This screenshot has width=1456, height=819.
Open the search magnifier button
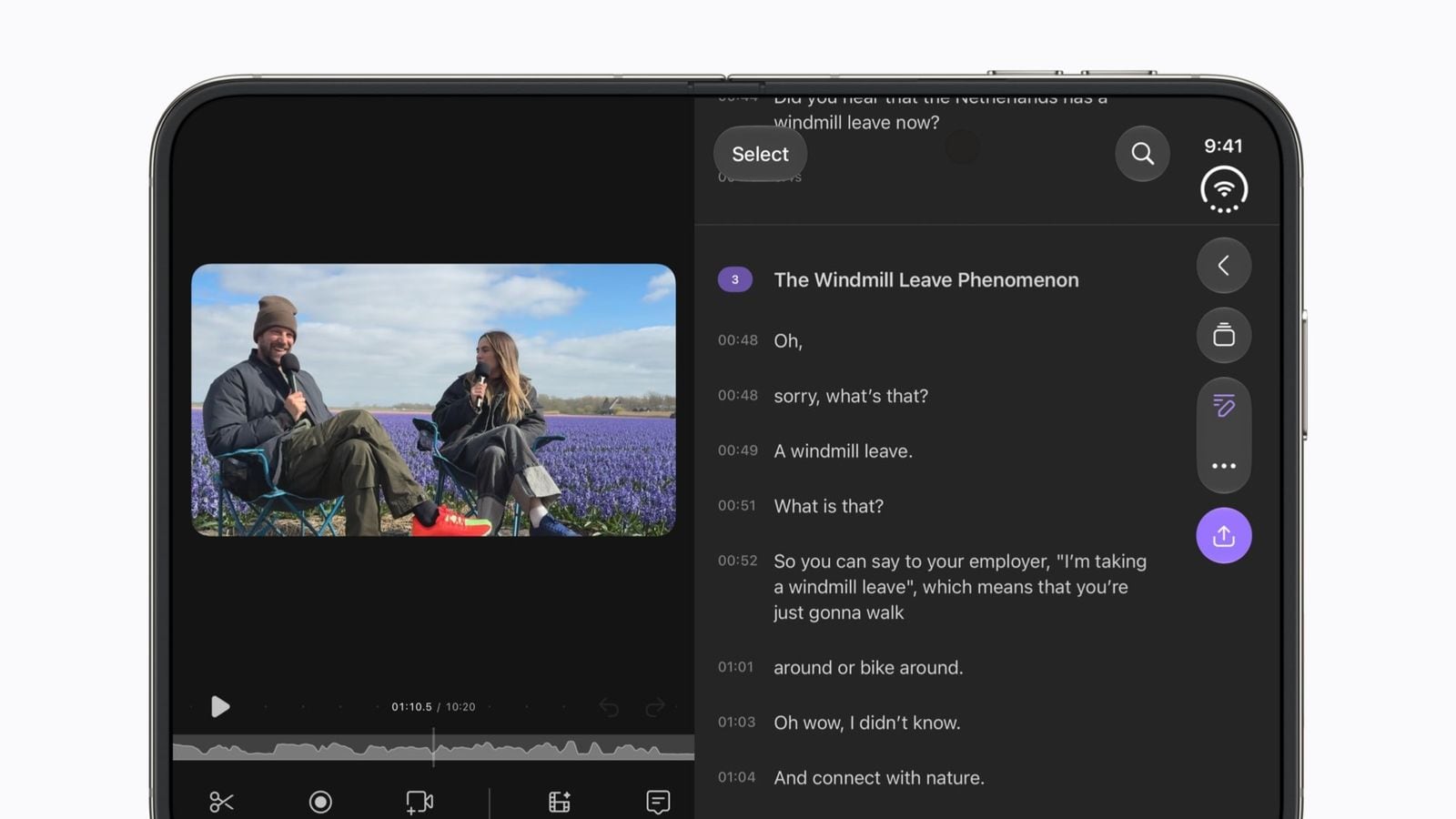1142,154
